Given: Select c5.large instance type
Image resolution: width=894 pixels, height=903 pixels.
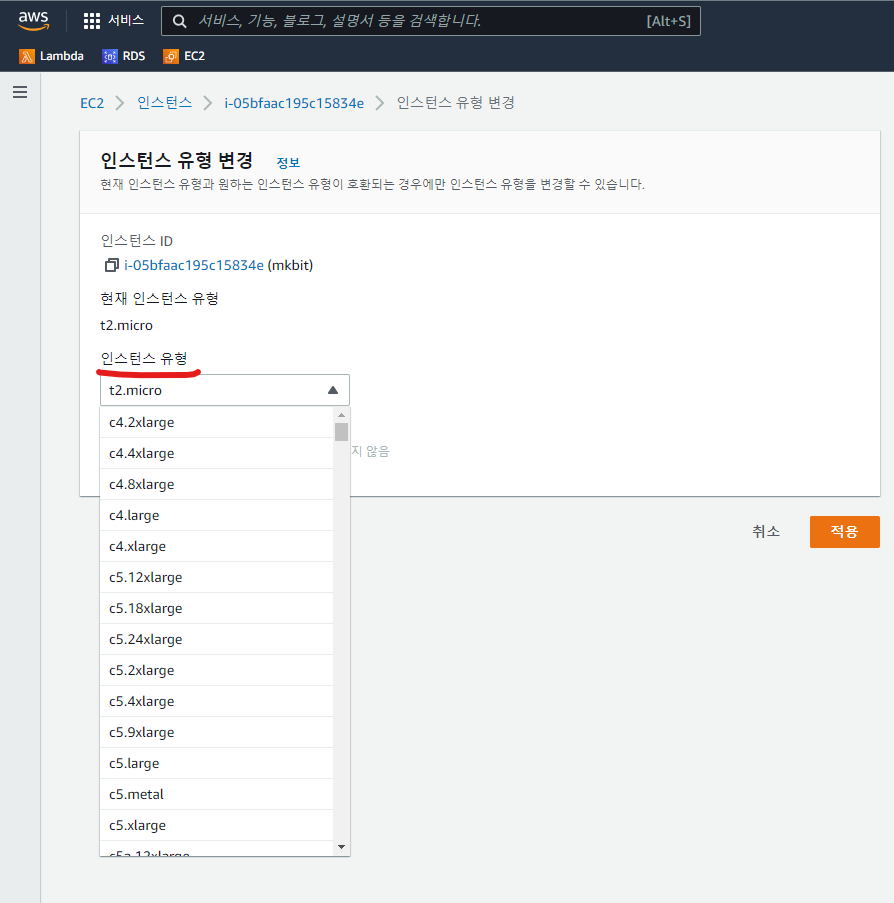Looking at the screenshot, I should 217,764.
